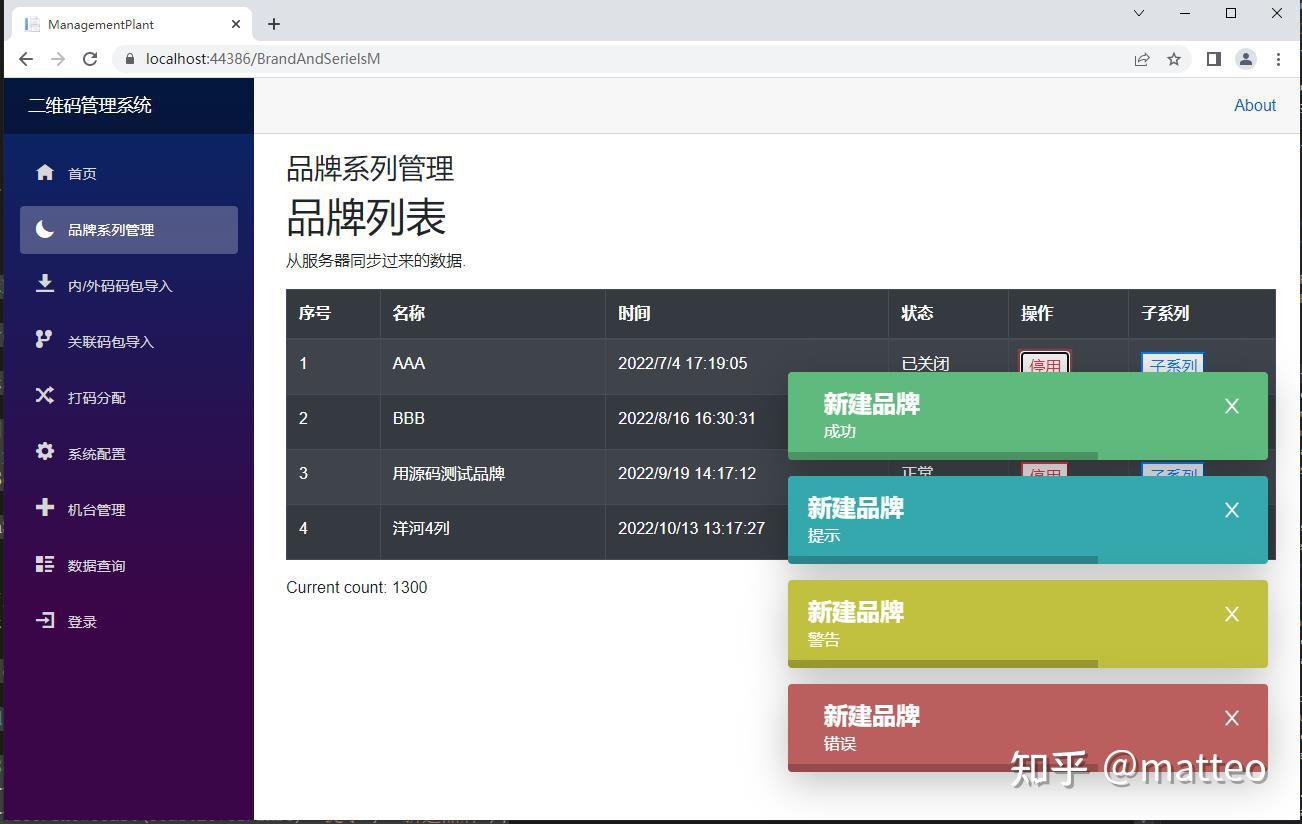
Task: Click the 已关闭 status in the AAA row
Action: 925,364
